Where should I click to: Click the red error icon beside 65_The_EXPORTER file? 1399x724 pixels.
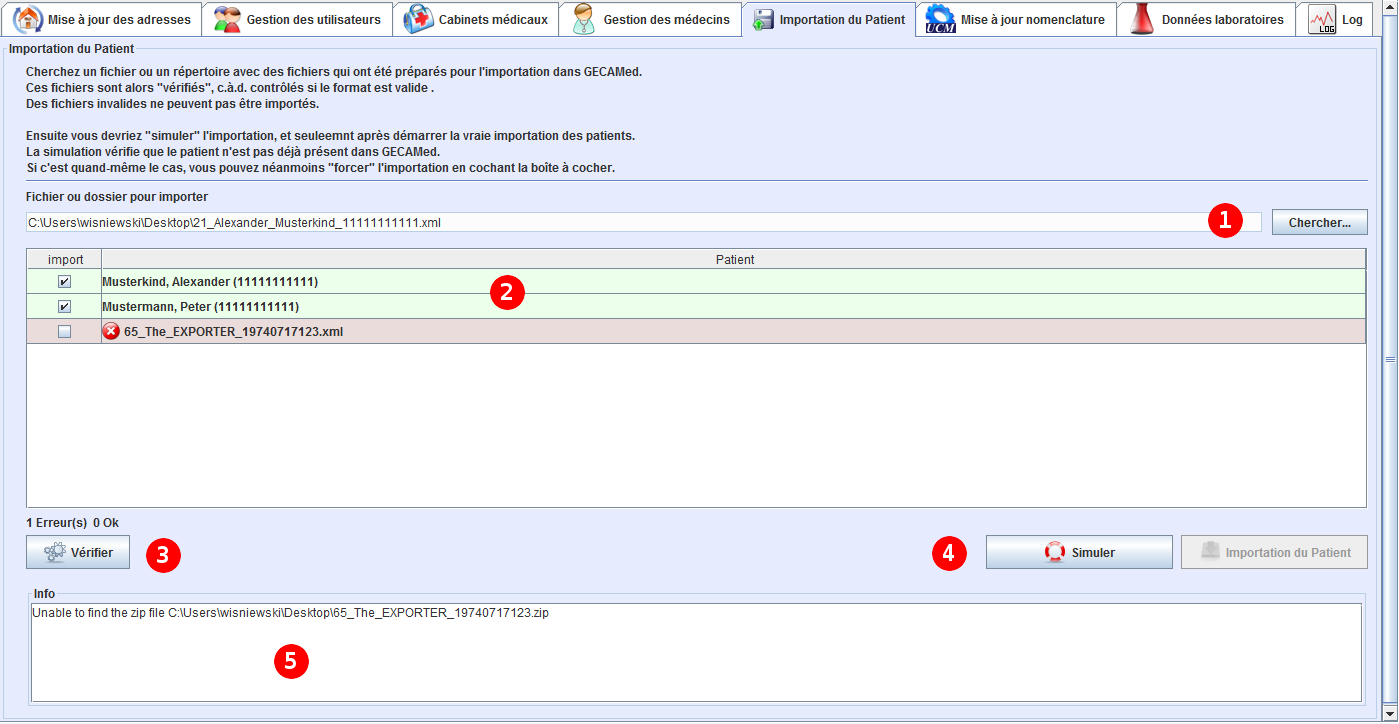click(111, 331)
